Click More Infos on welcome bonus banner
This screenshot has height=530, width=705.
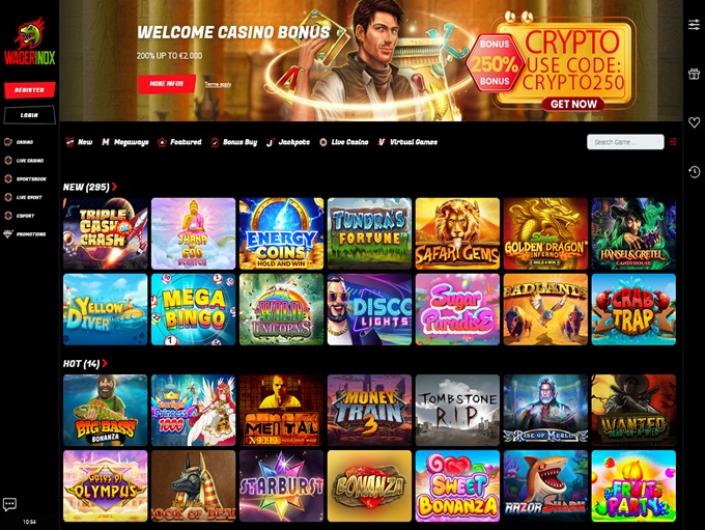167,84
